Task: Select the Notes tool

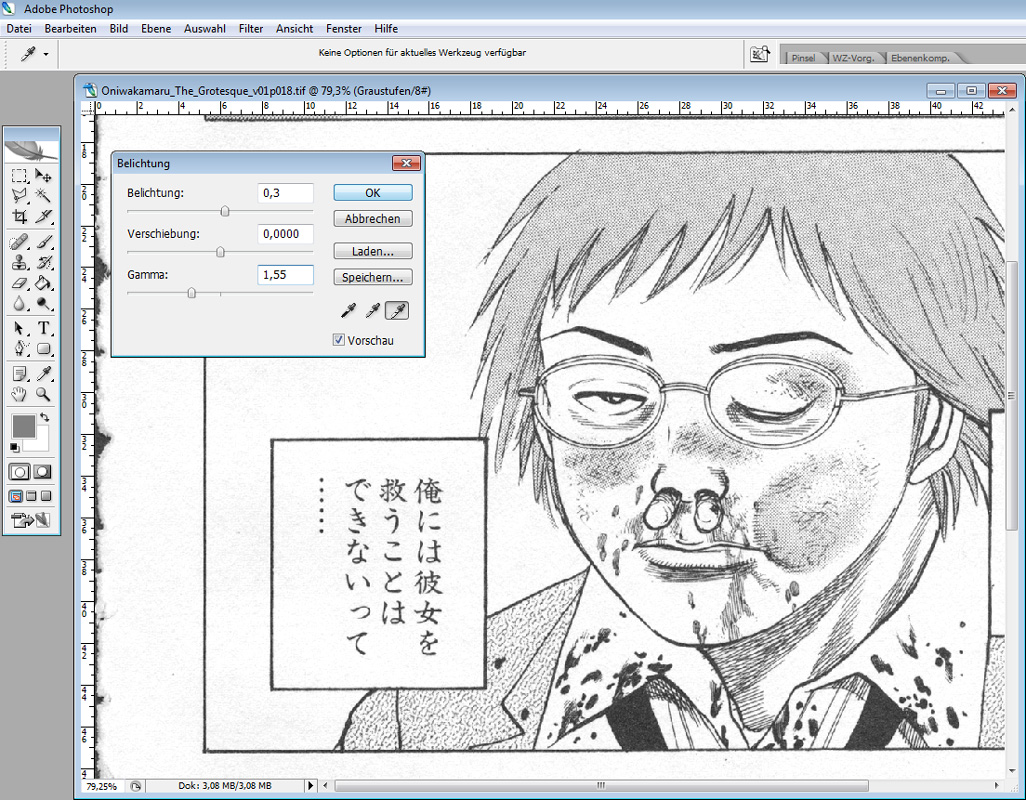Action: [20, 374]
